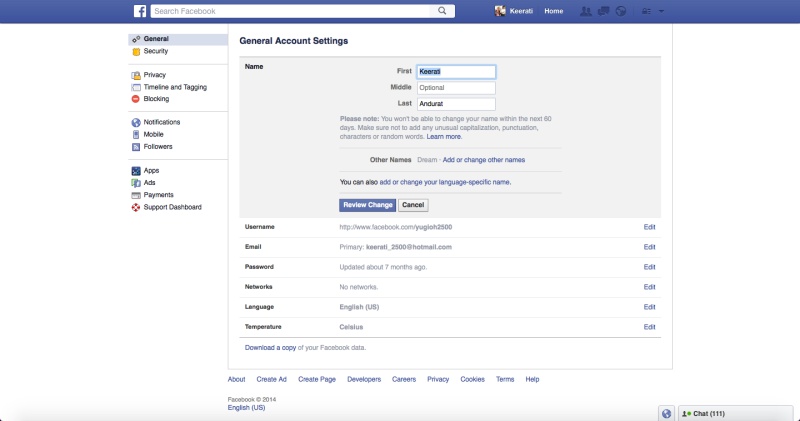
Task: Edit the Email row
Action: (649, 247)
